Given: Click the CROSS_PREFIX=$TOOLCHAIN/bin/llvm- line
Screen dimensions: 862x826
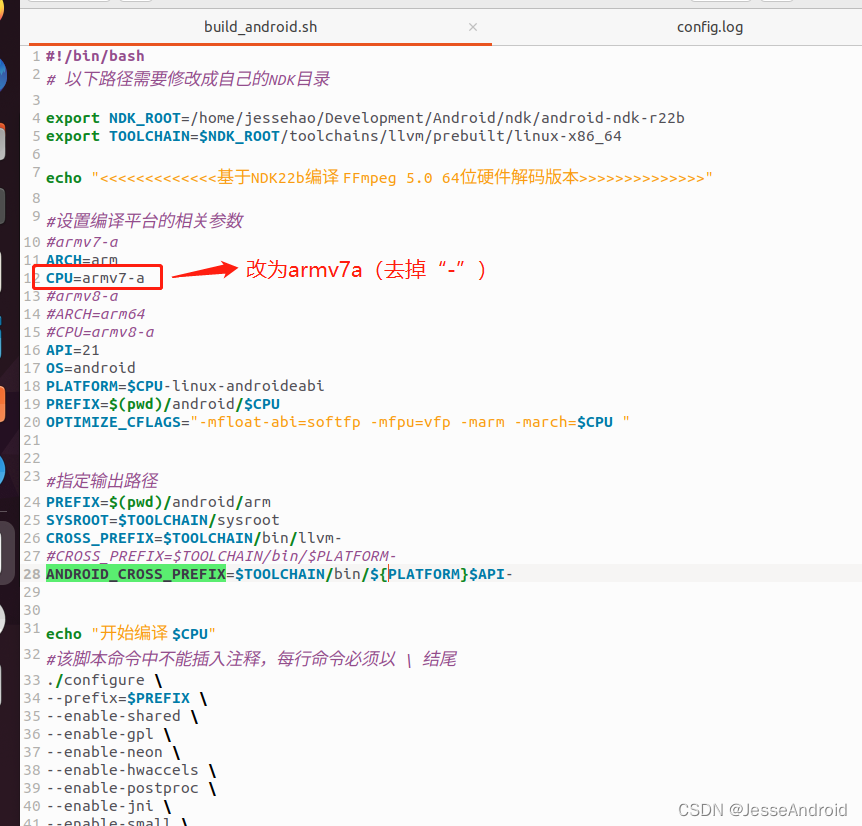Looking at the screenshot, I should point(194,539).
